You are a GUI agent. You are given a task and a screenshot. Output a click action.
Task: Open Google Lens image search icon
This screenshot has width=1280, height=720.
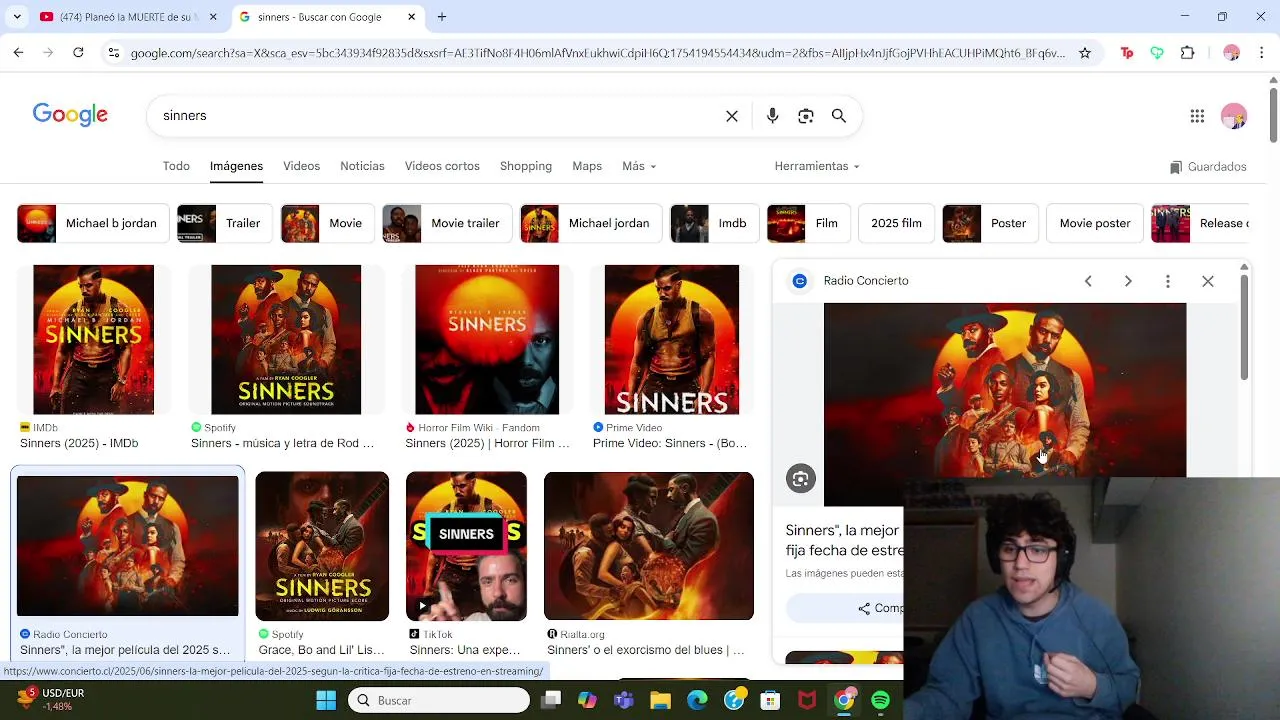click(x=806, y=116)
